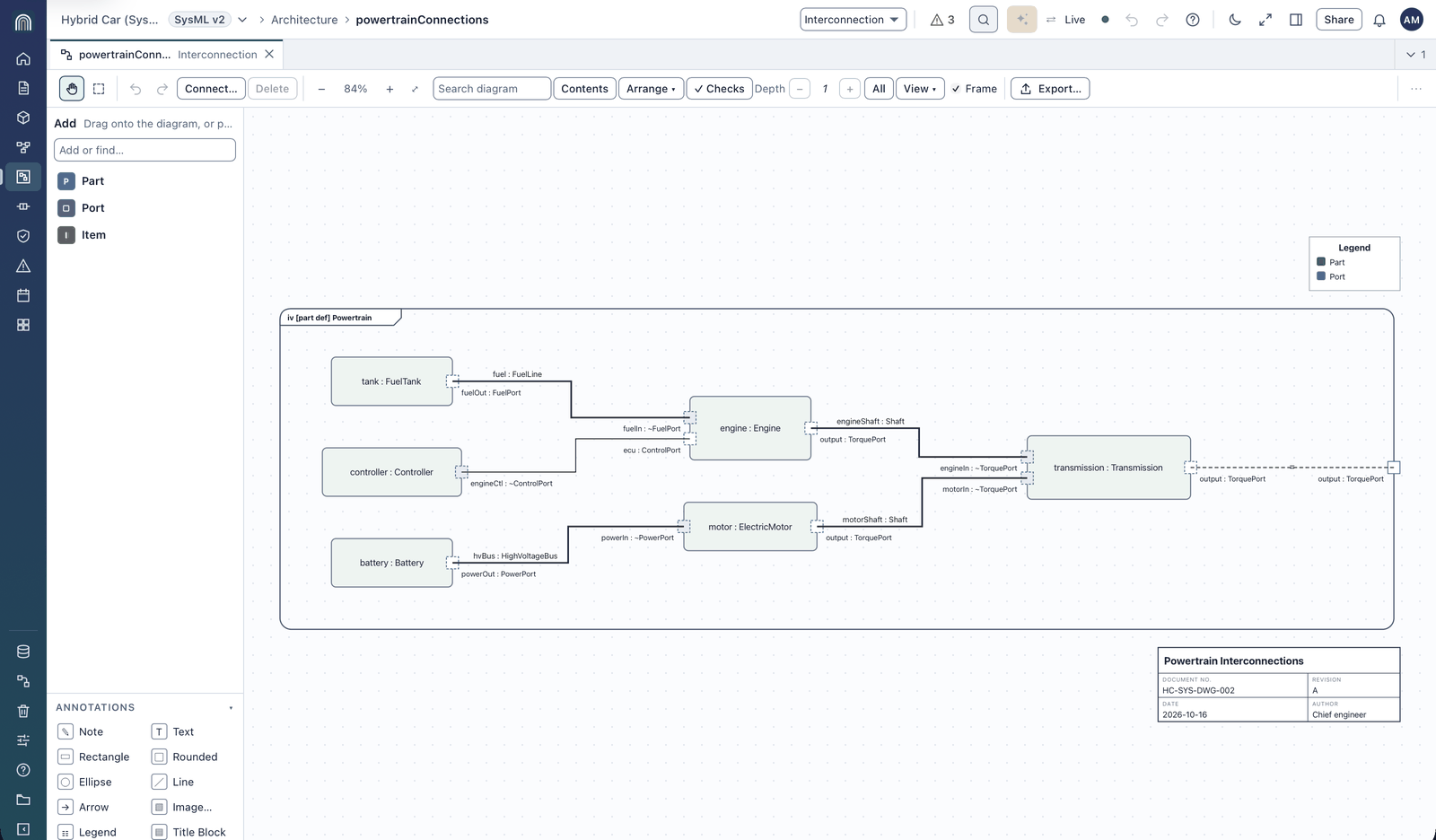Toggle Live sync mode

click(1065, 20)
